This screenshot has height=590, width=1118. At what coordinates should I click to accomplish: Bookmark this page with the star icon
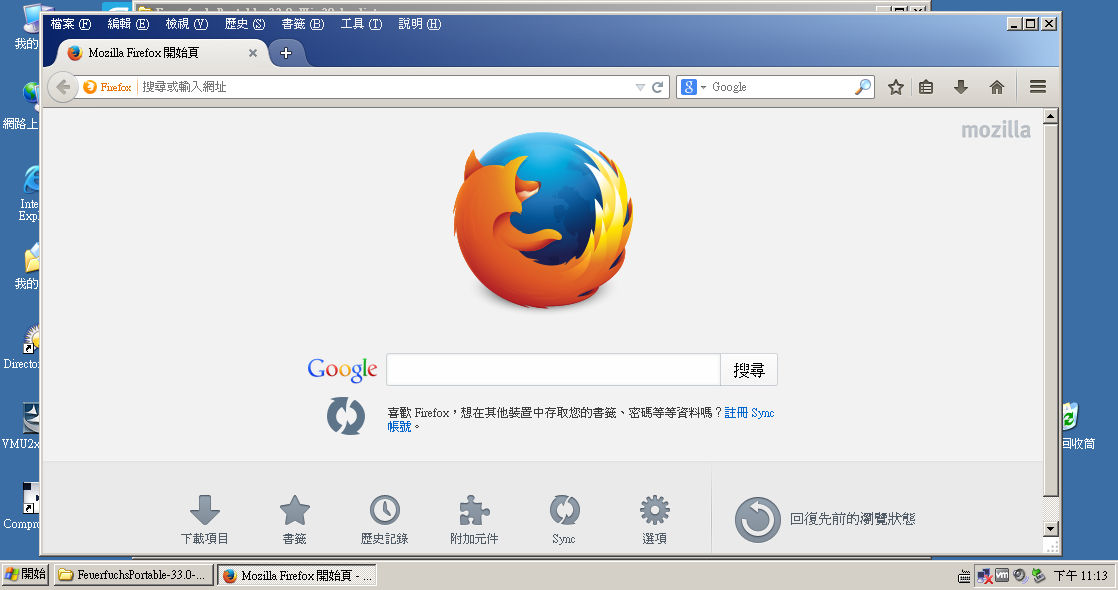[896, 87]
